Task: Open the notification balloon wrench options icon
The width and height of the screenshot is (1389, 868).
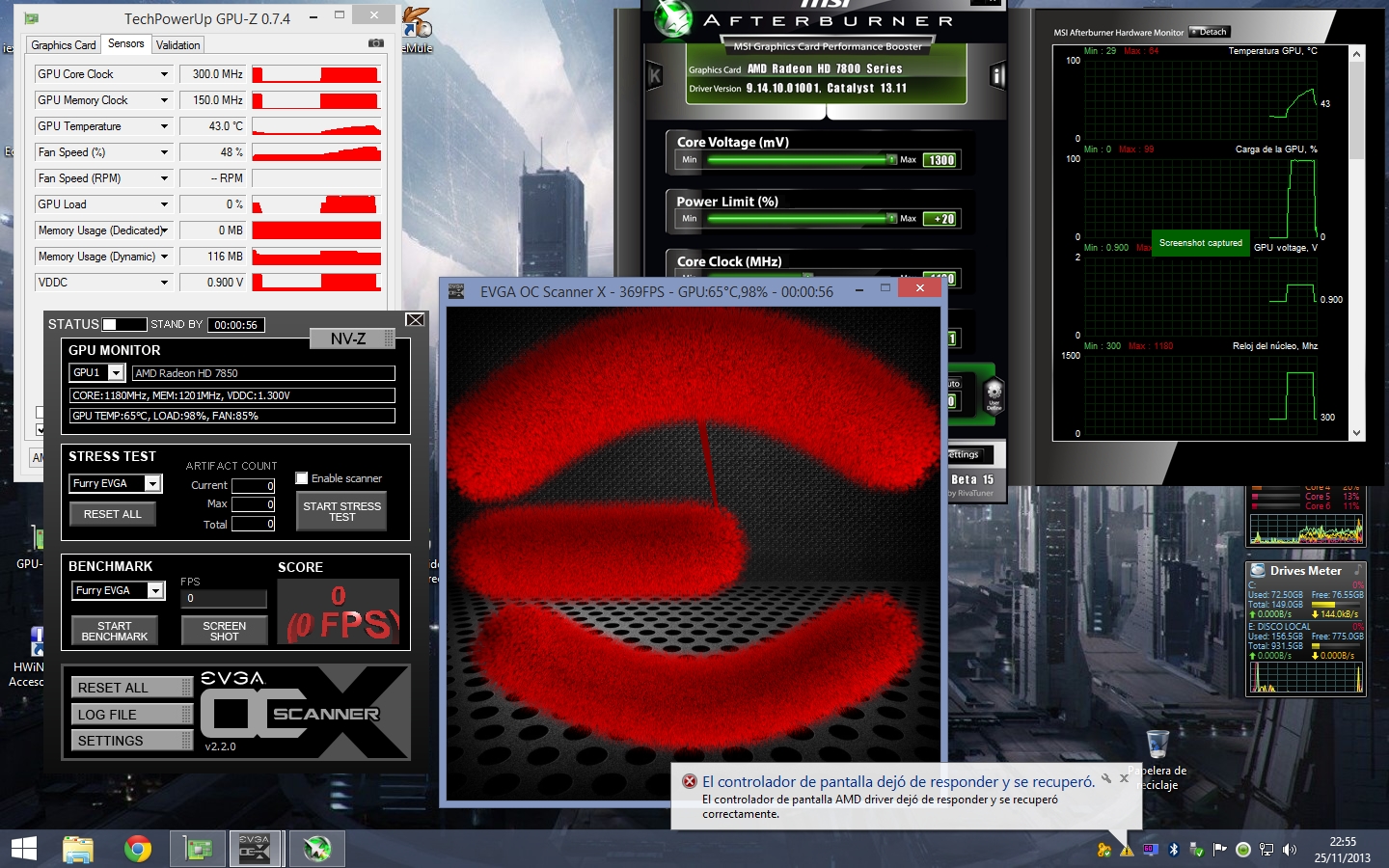Action: 1106,778
